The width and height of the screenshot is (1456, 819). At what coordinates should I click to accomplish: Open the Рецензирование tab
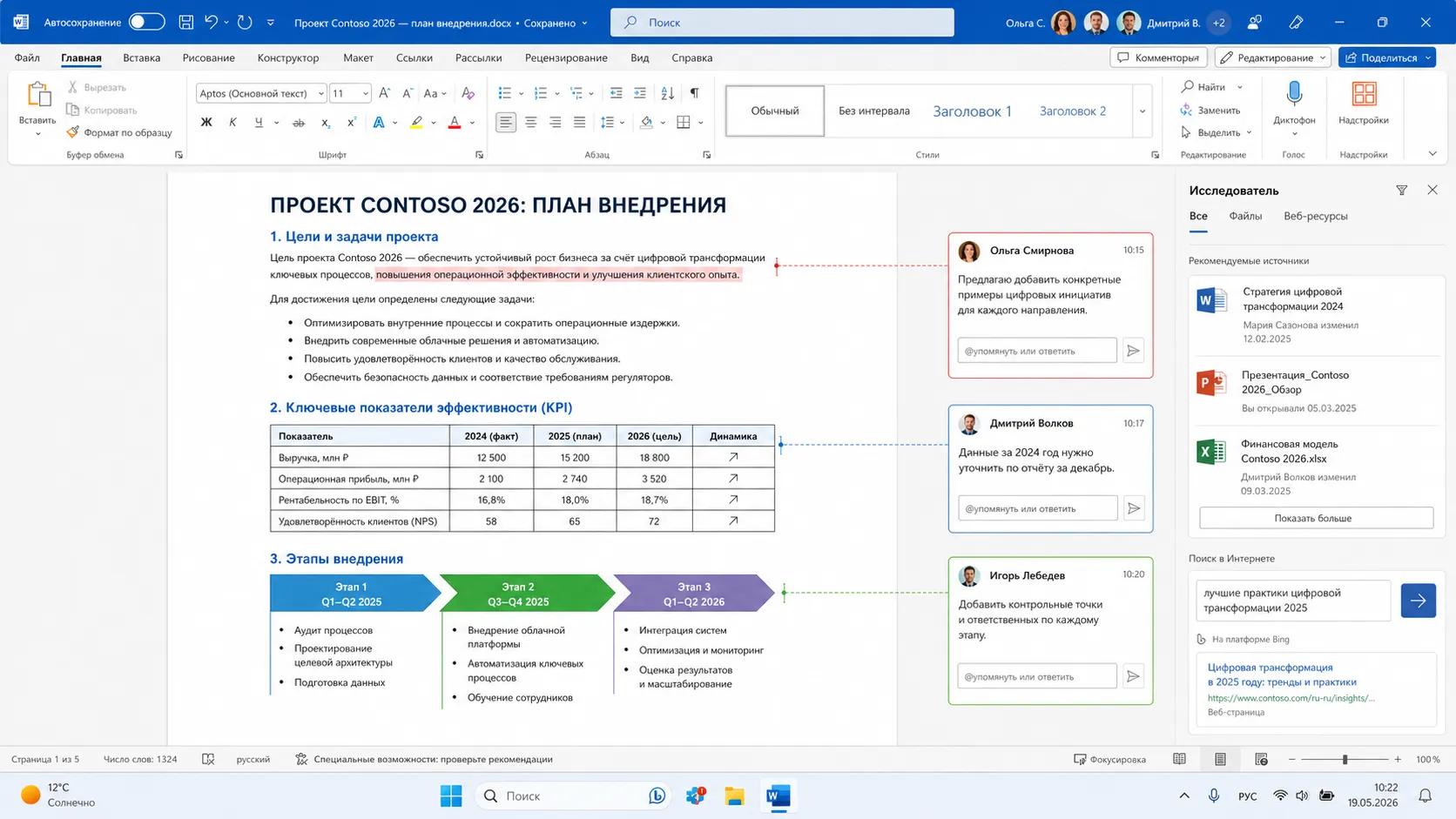pos(566,57)
